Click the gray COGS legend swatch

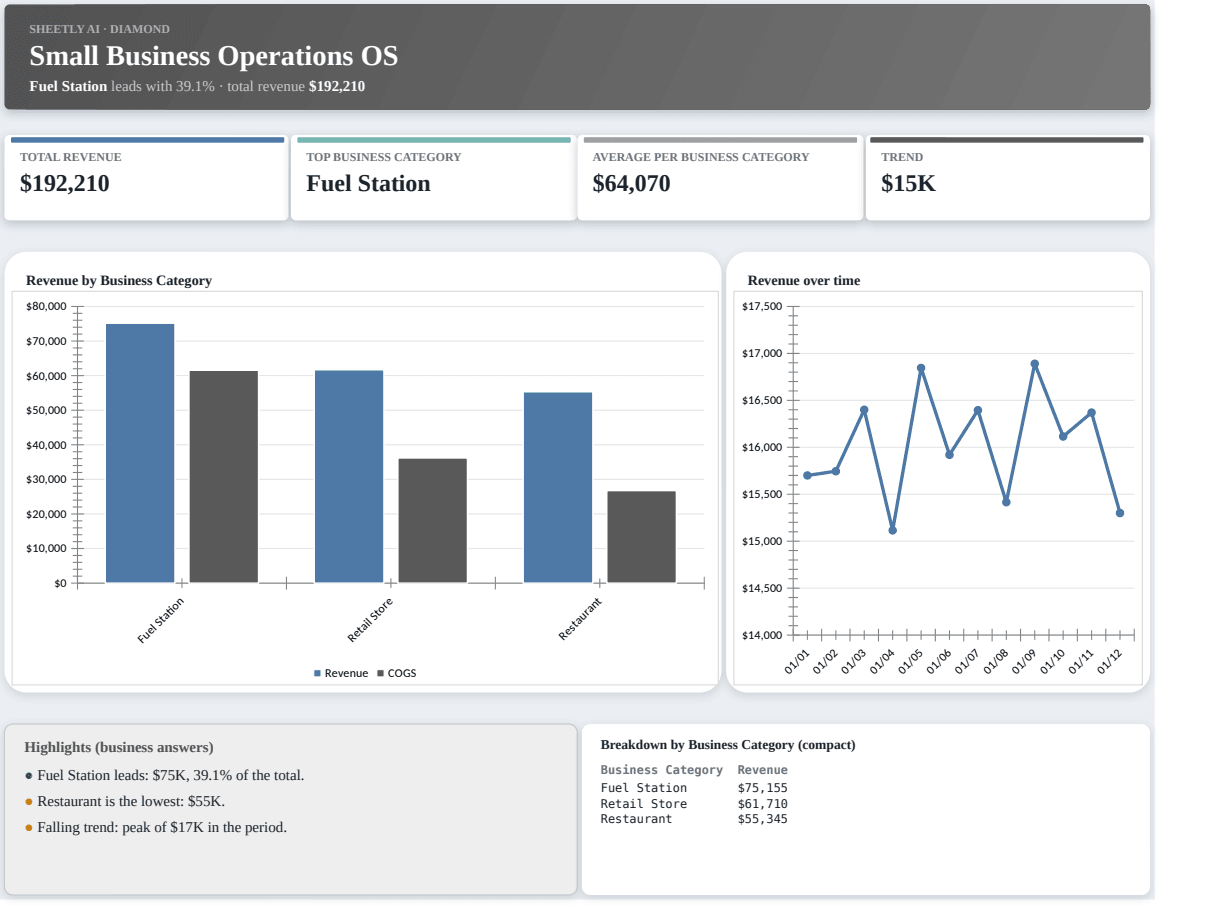(x=381, y=674)
